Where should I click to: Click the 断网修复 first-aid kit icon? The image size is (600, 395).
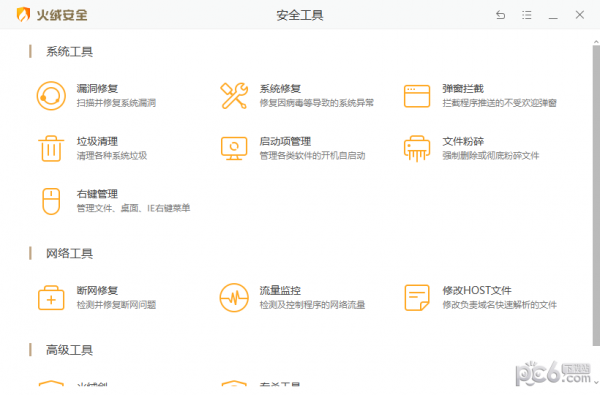[x=51, y=298]
